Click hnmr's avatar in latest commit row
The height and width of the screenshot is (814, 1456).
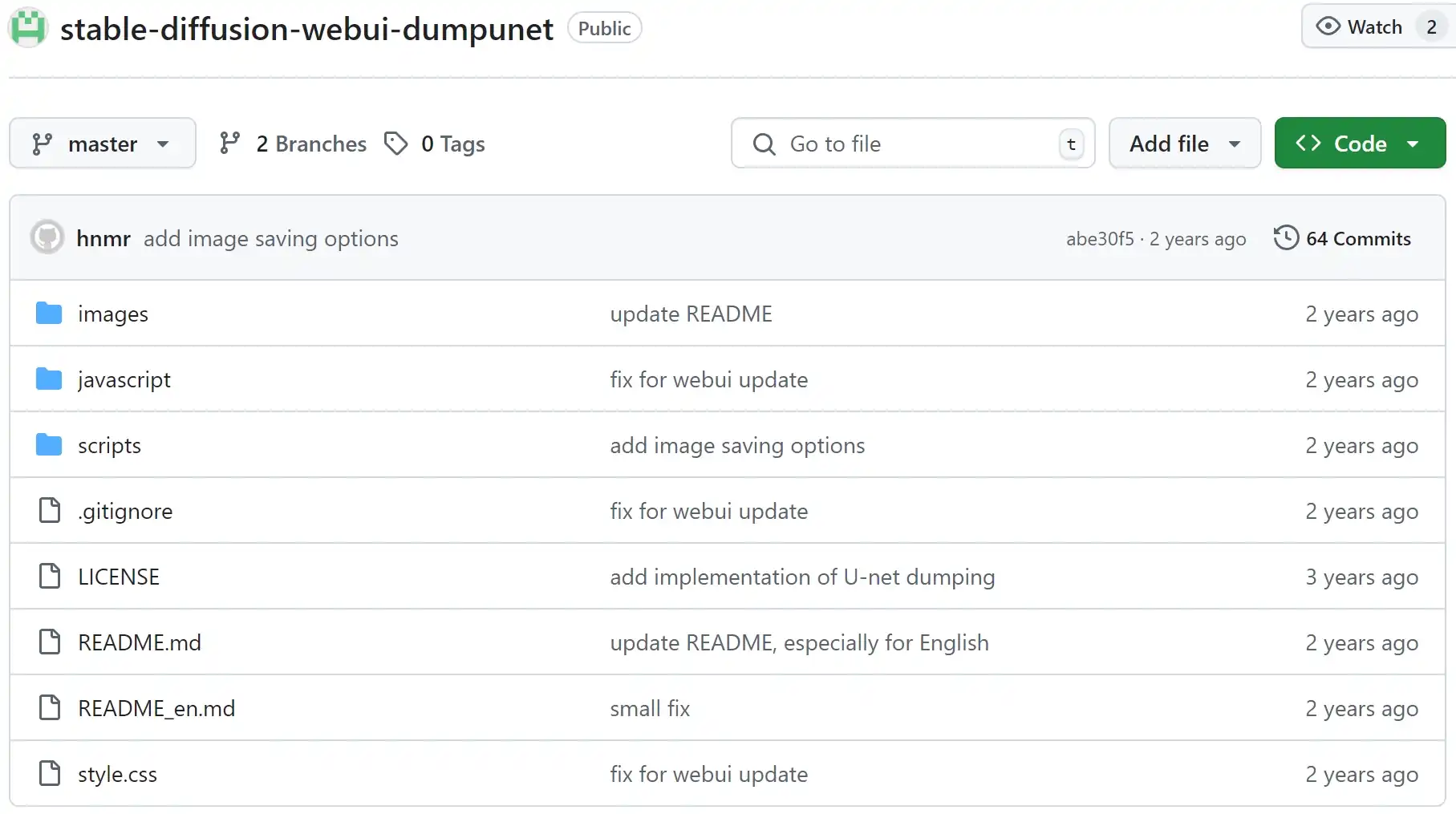pos(47,237)
